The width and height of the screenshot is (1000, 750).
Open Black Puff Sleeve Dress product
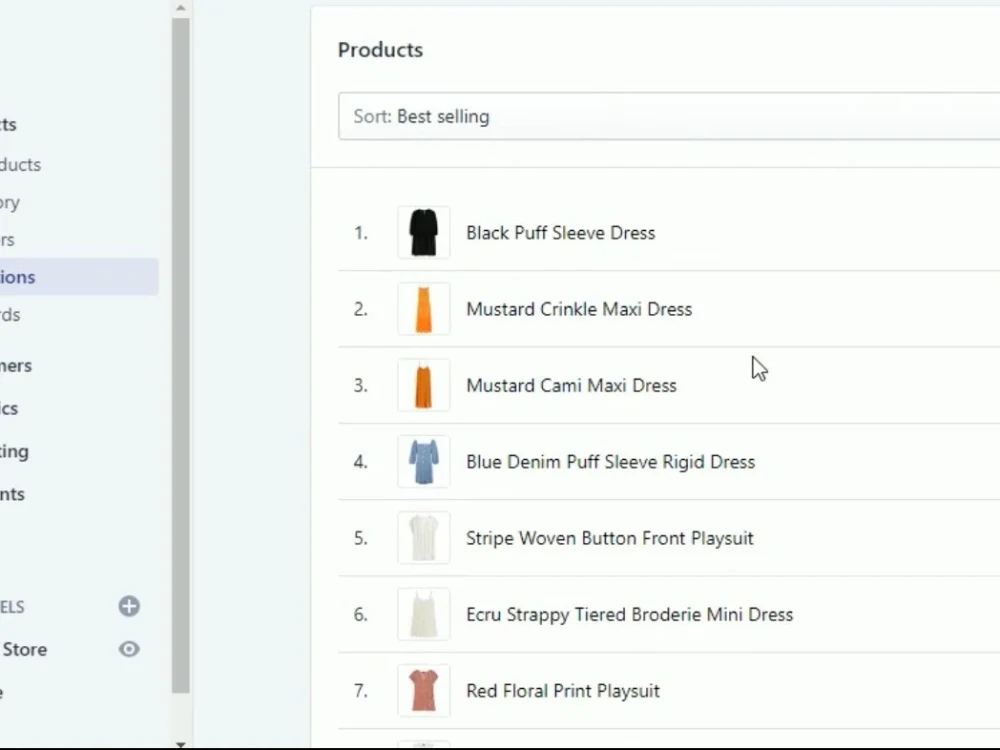click(561, 233)
